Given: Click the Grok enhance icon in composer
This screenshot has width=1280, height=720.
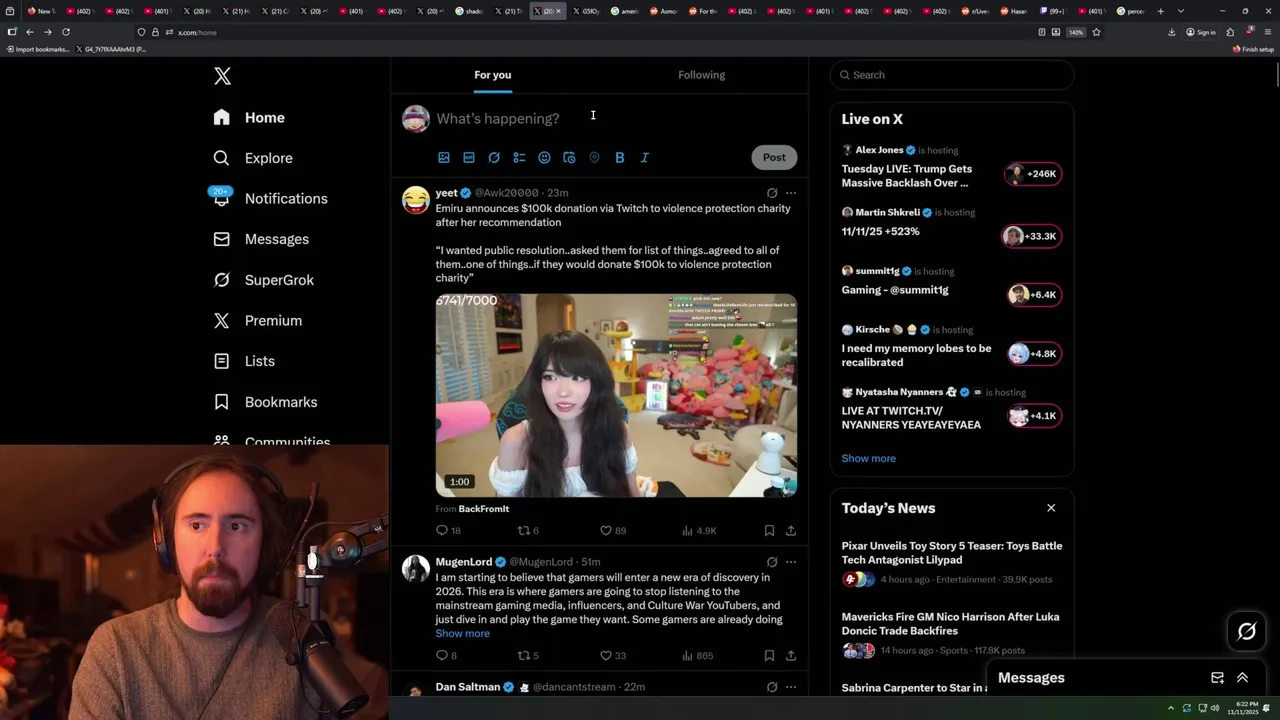Looking at the screenshot, I should [494, 157].
